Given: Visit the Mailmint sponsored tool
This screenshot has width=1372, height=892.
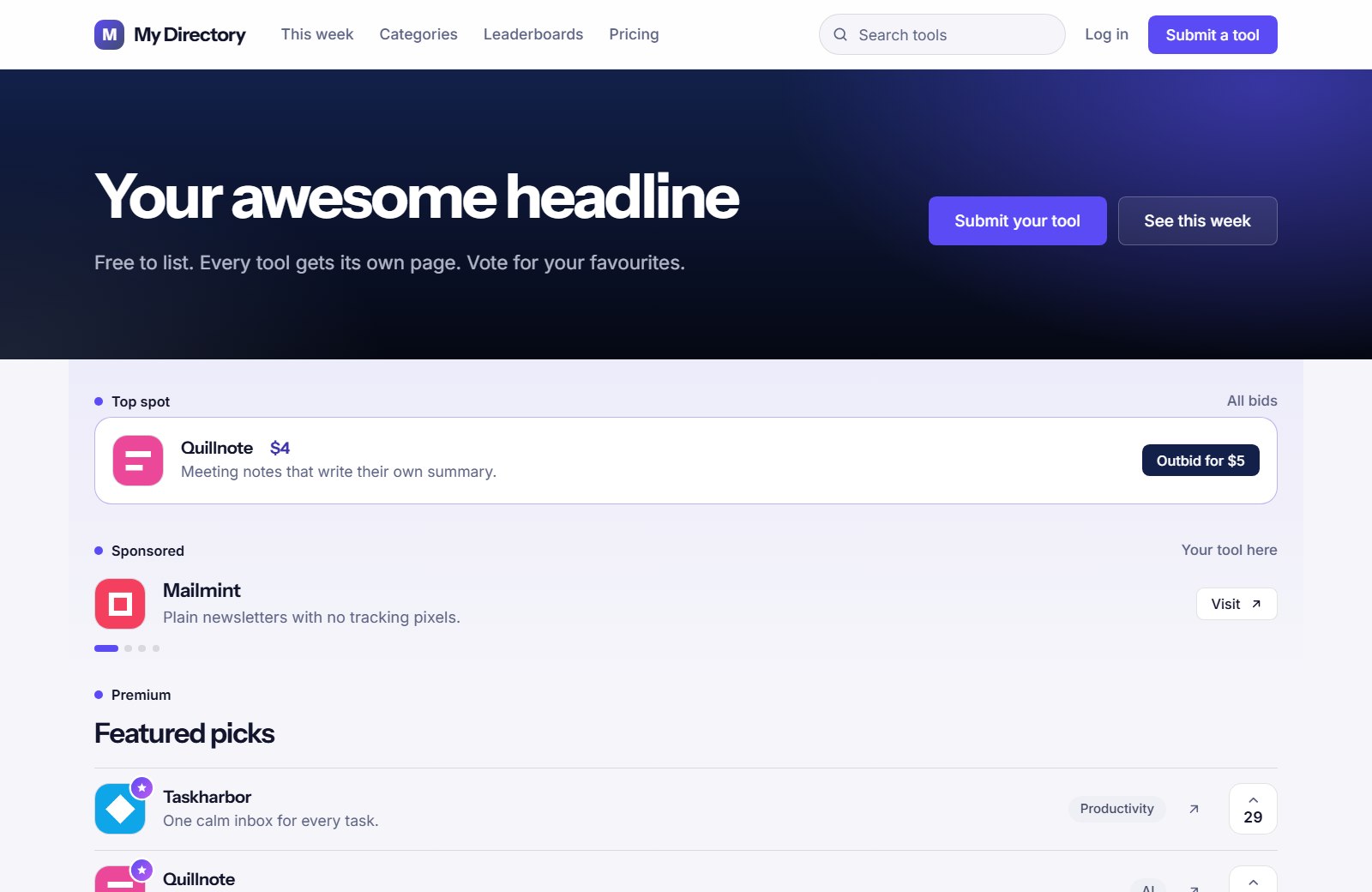Looking at the screenshot, I should [x=1237, y=604].
